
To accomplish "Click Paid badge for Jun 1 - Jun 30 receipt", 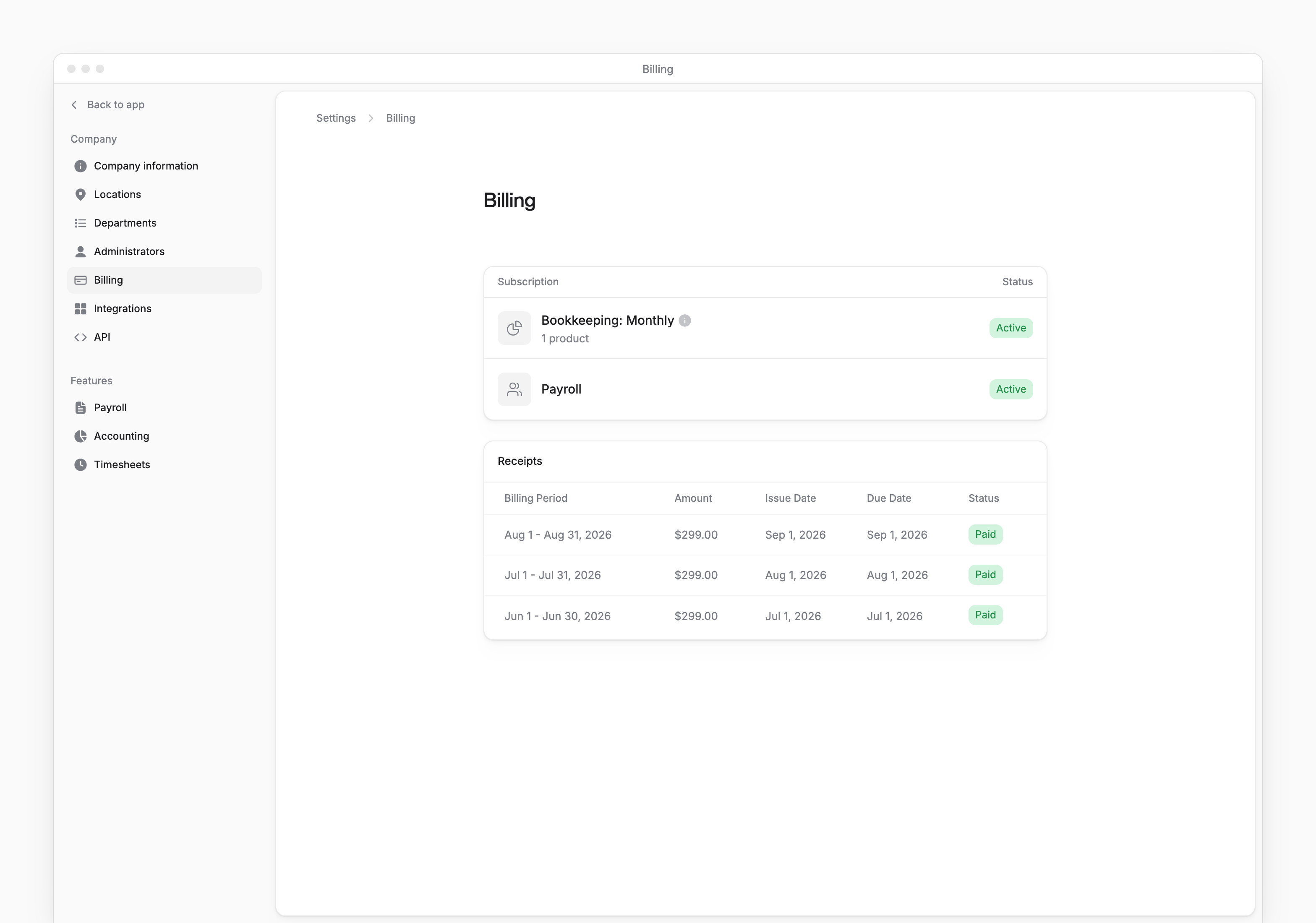I will [x=985, y=615].
